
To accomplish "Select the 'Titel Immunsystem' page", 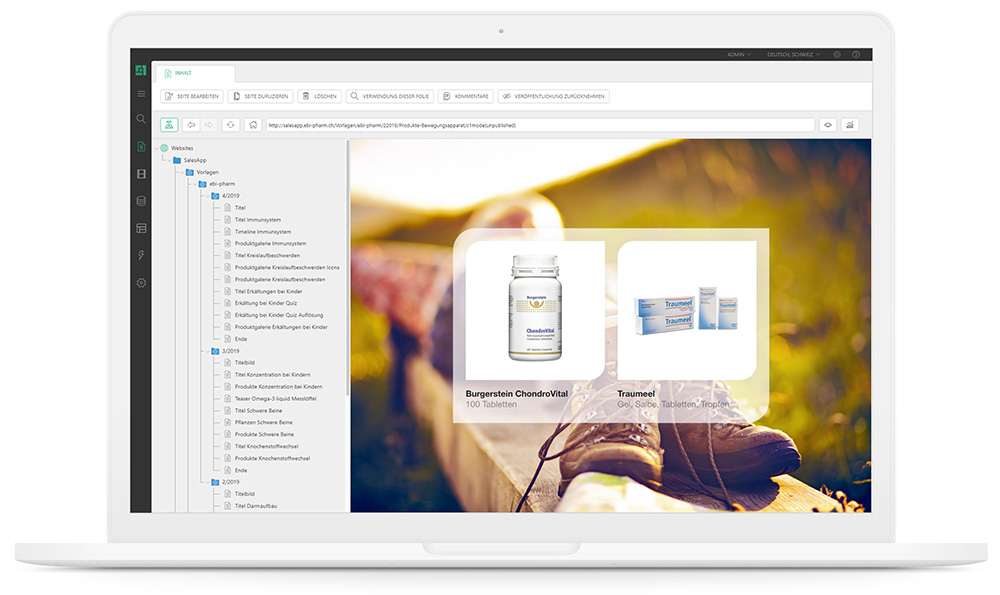I will (x=258, y=219).
